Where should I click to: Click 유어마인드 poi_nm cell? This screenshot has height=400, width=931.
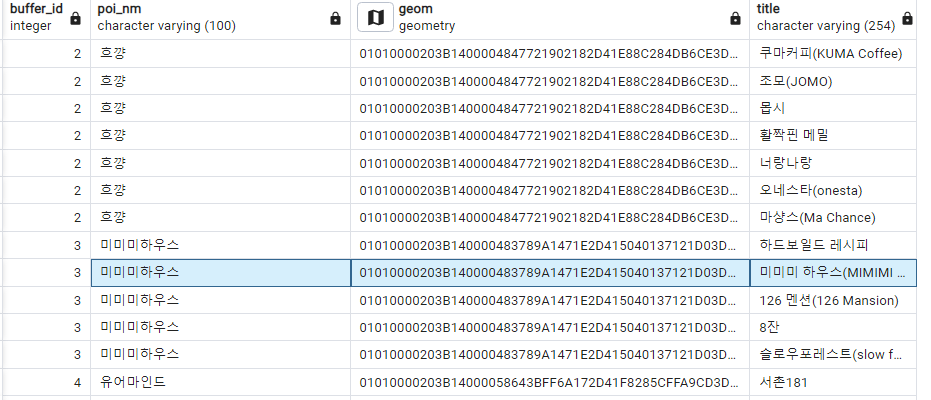coord(220,382)
